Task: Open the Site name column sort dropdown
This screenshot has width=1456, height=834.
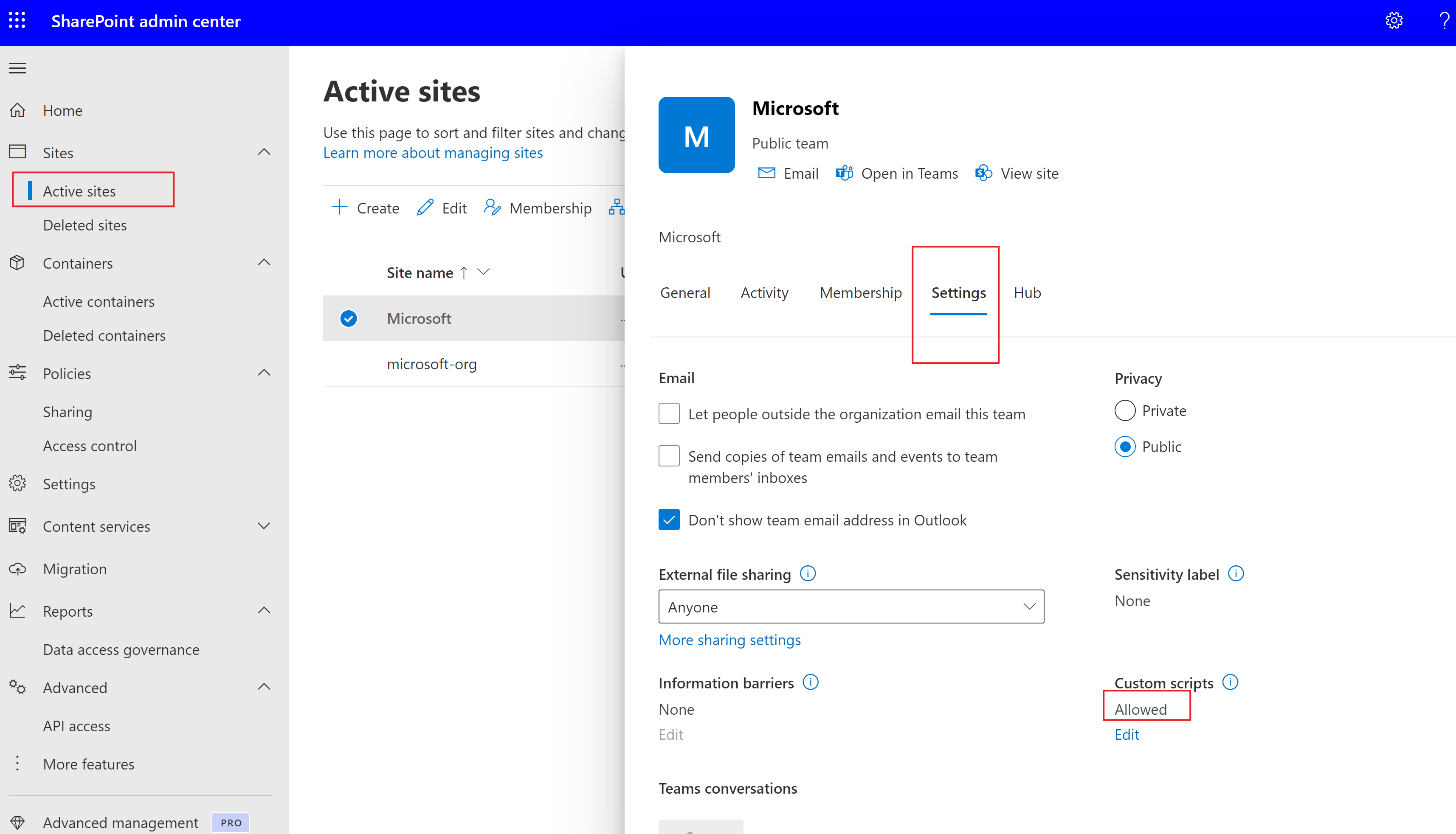Action: click(x=483, y=272)
